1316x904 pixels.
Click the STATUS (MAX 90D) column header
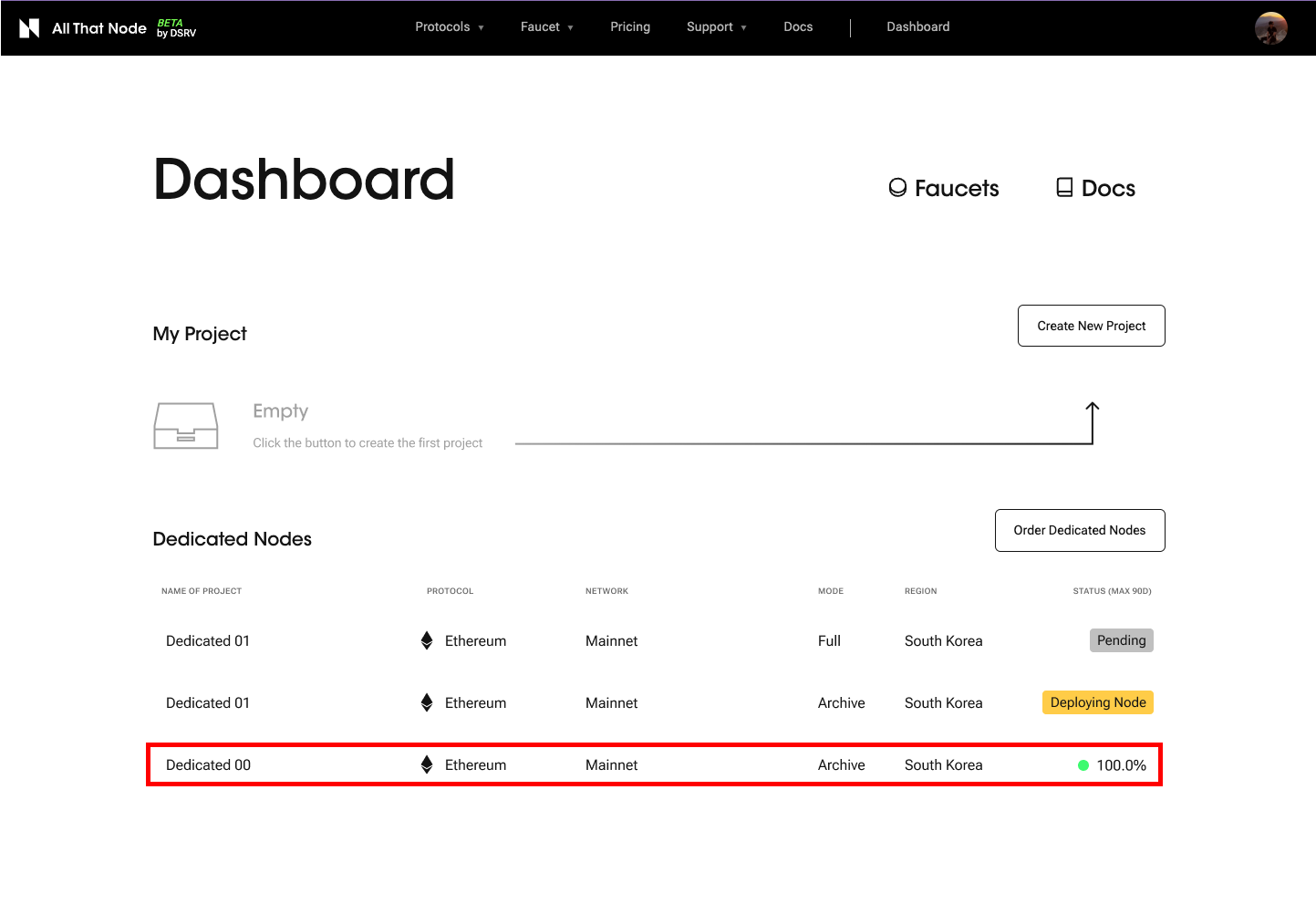[x=1112, y=591]
